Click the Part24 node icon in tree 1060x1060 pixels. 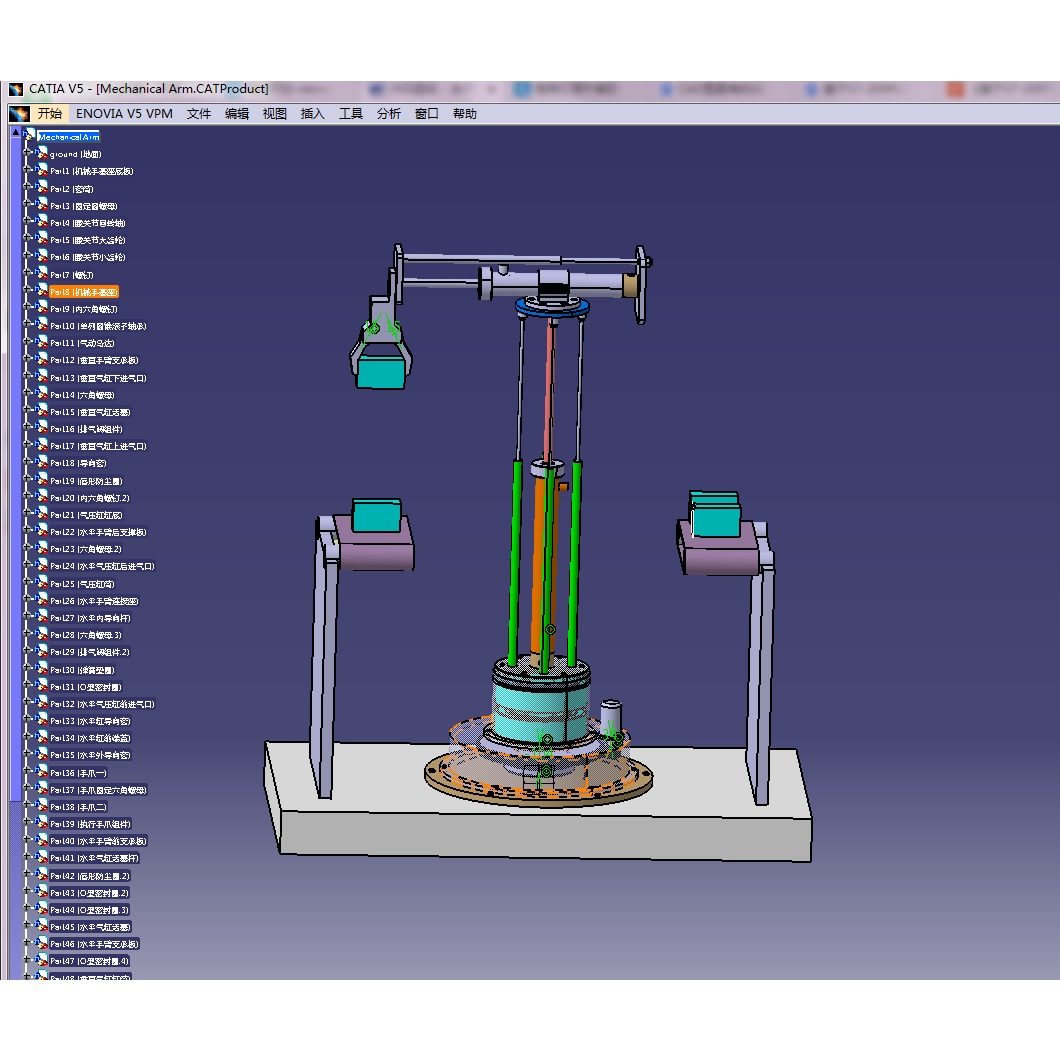[x=42, y=565]
